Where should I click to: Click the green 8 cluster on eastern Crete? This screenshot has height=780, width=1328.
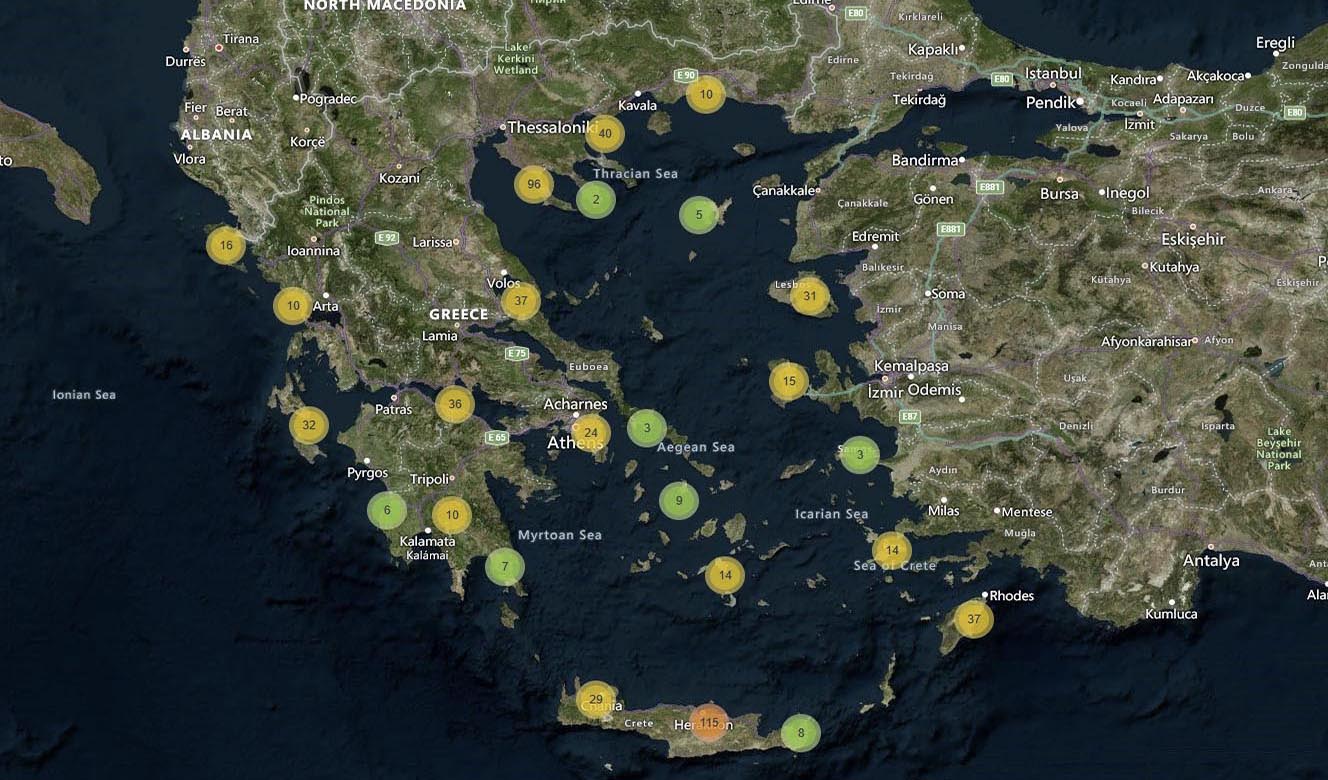pyautogui.click(x=800, y=733)
